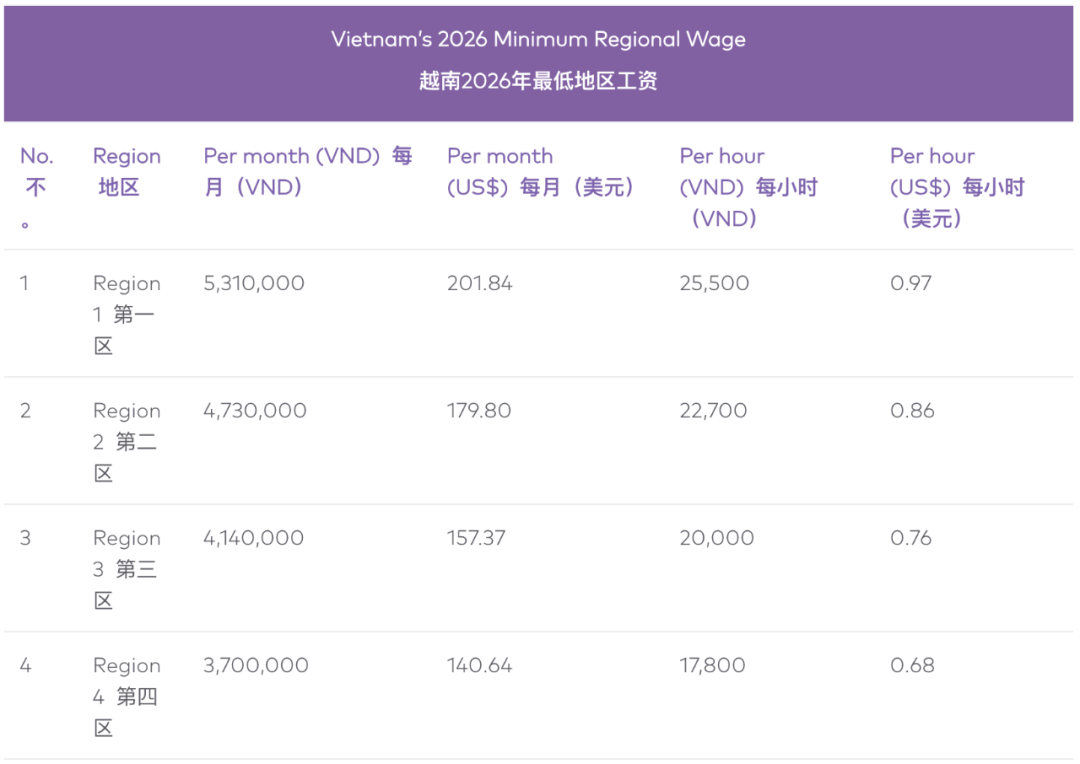Click the "Region 1 第一区" cell
The width and height of the screenshot is (1080, 764).
[126, 314]
